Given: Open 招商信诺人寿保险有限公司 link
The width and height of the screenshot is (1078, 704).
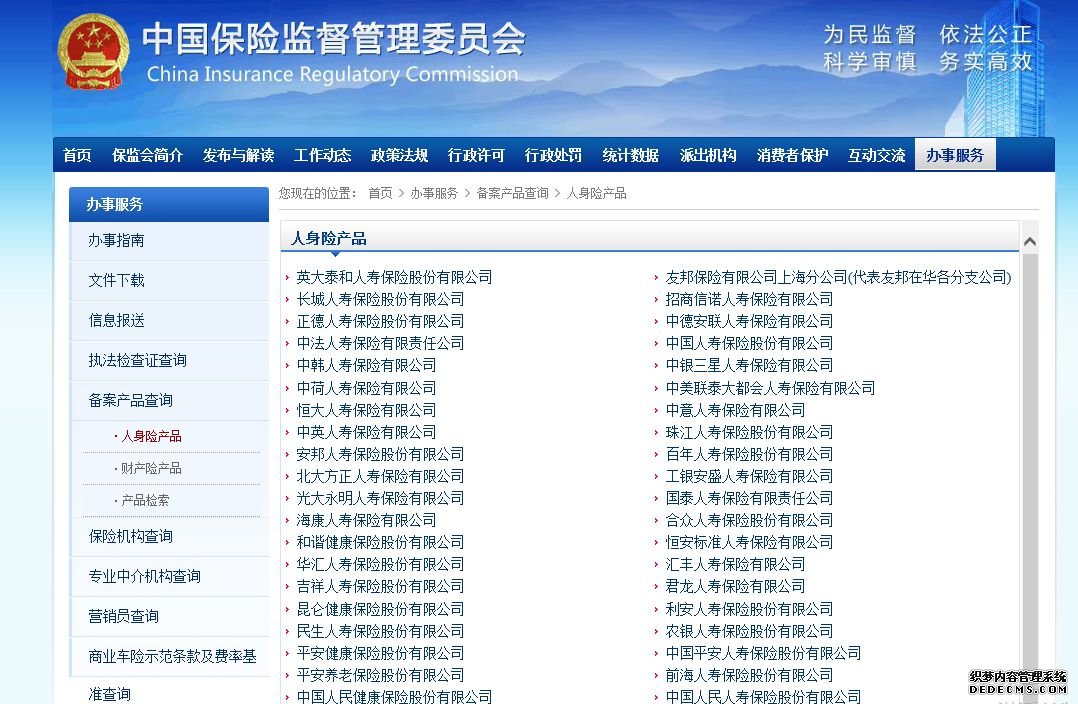Looking at the screenshot, I should (x=749, y=299).
